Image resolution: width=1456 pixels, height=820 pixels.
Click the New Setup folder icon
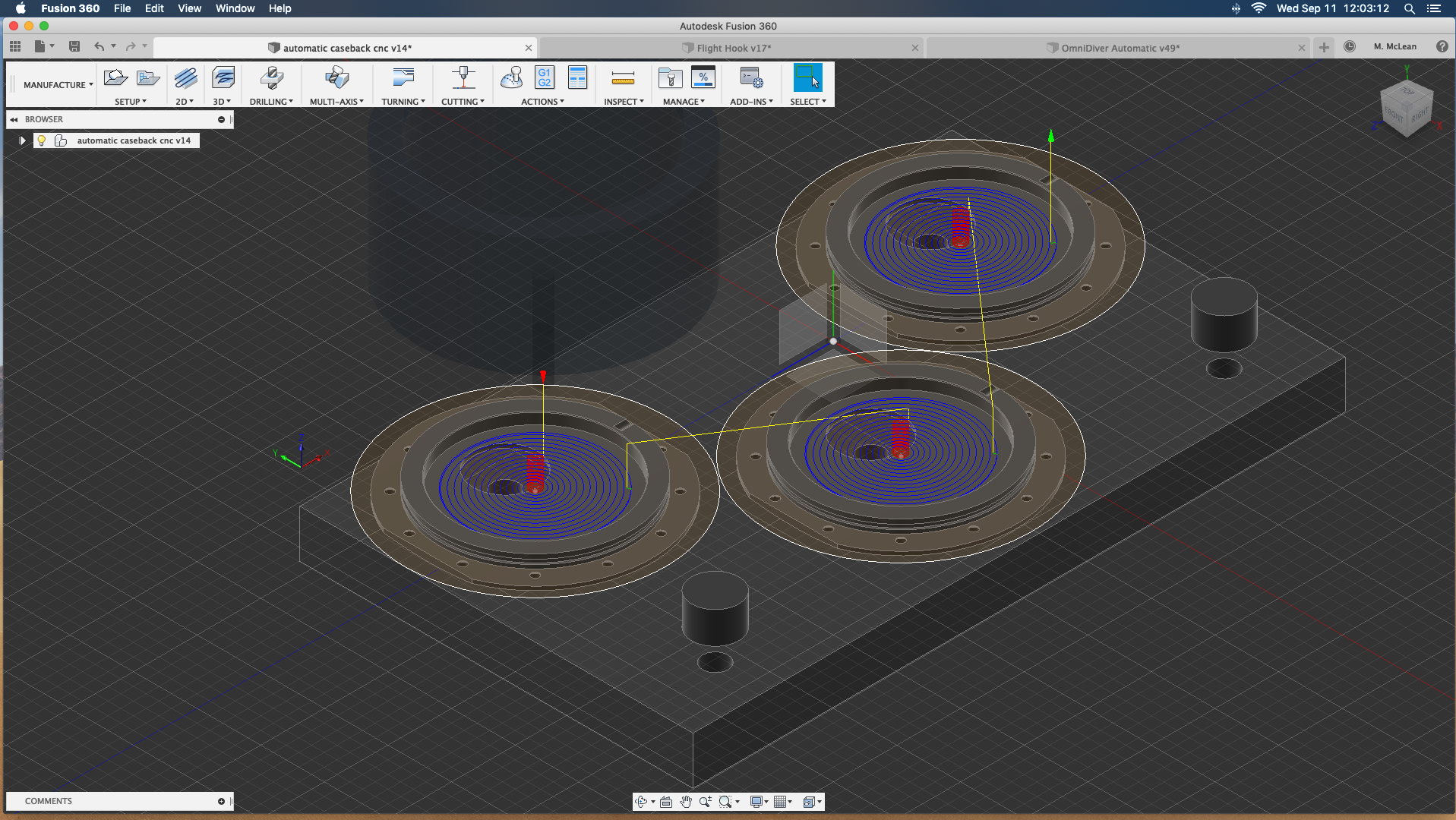[x=115, y=78]
